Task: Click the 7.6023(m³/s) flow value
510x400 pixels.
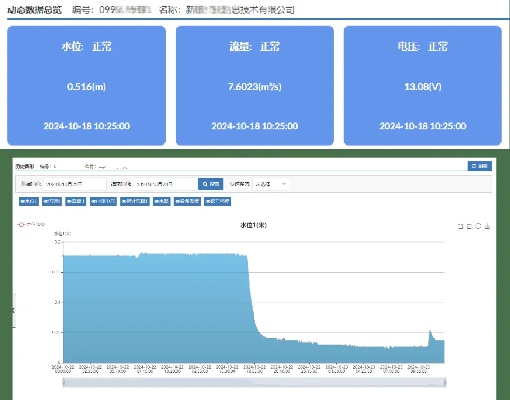Action: (255, 87)
